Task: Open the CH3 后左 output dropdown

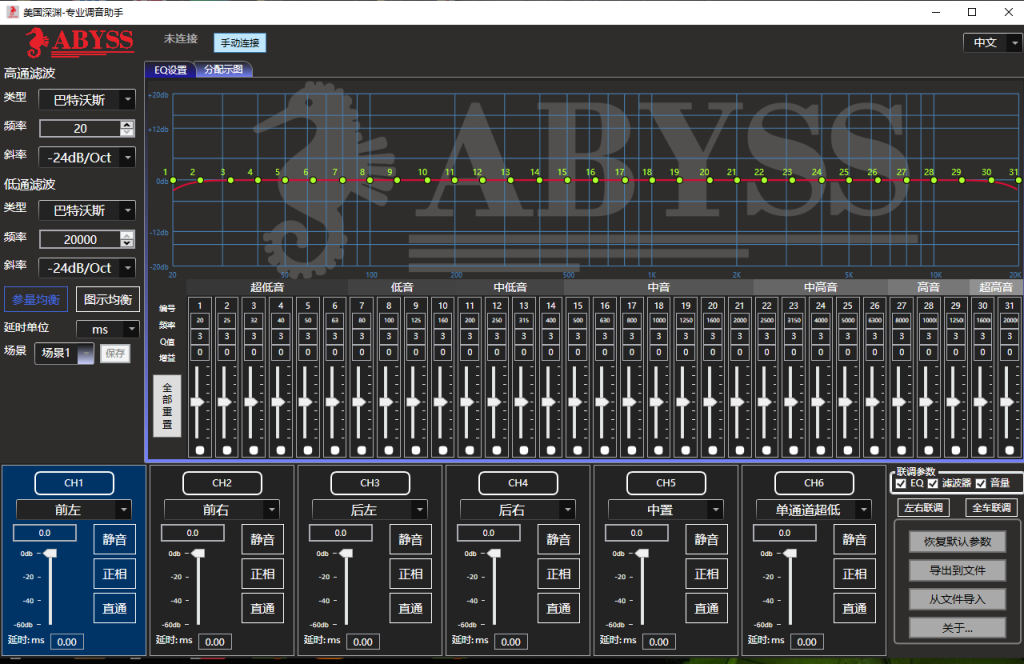Action: point(370,509)
